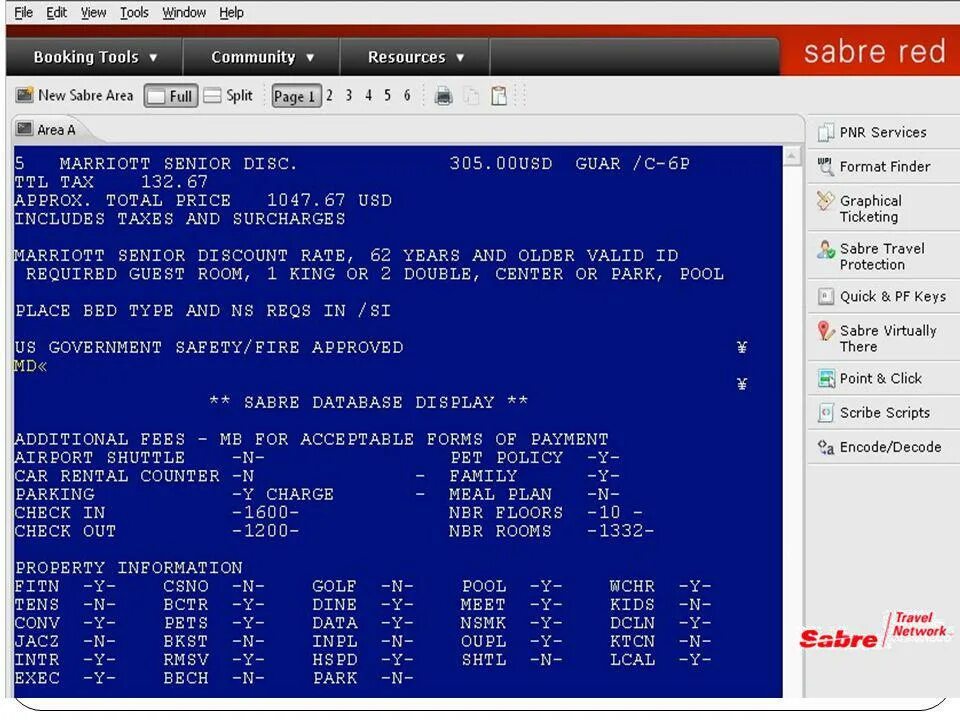Click 'CAR RENTAL COUNTER' text
The width and height of the screenshot is (960, 720).
click(x=117, y=476)
